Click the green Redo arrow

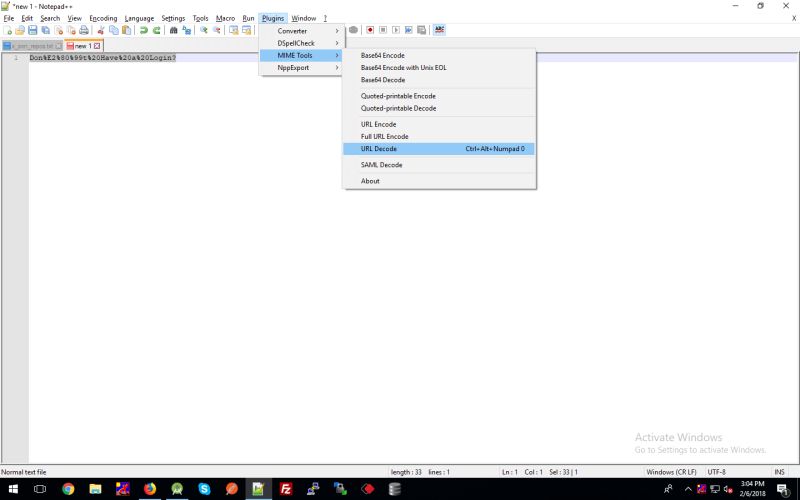(x=157, y=30)
